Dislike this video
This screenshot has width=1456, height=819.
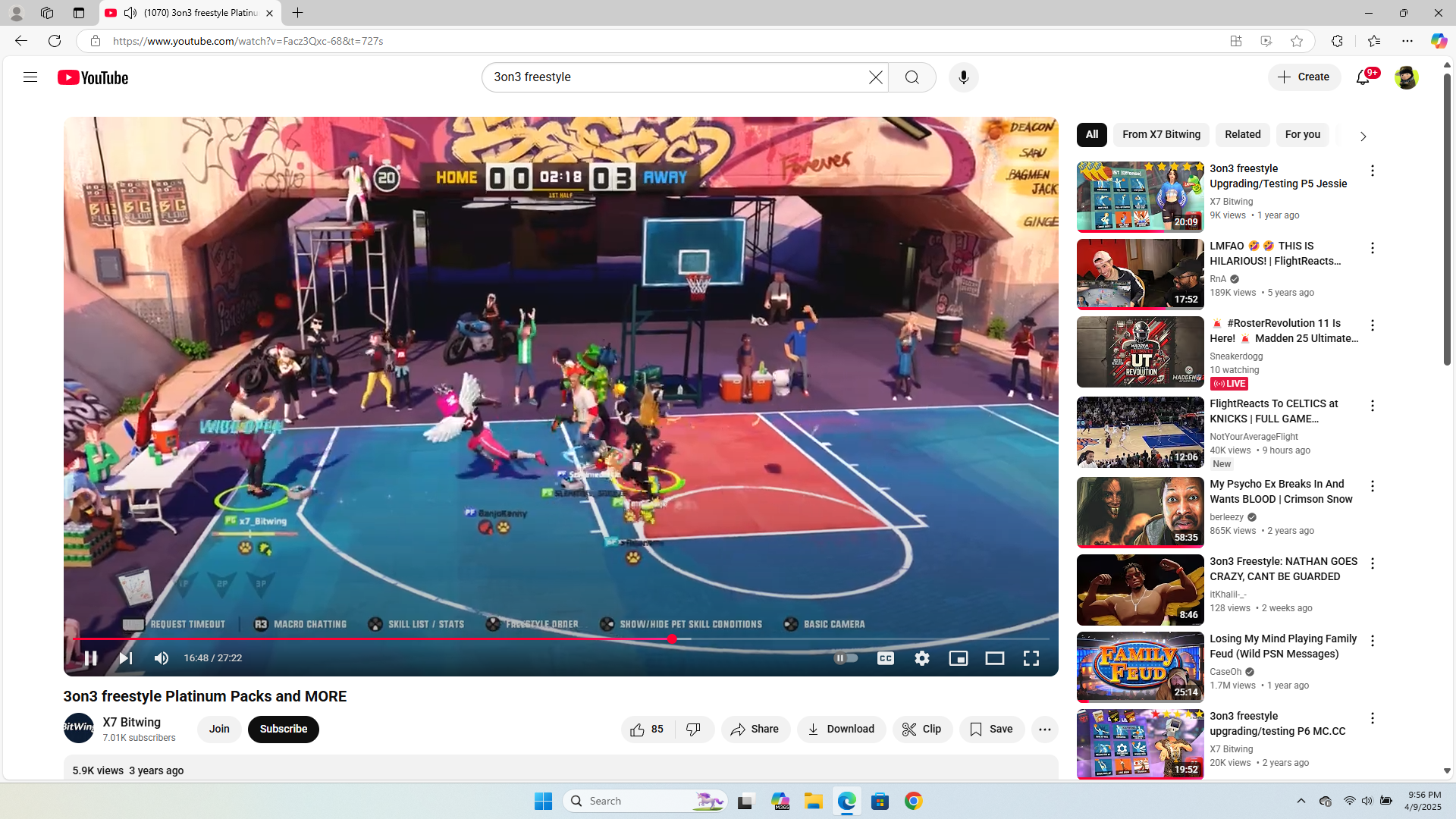click(693, 730)
